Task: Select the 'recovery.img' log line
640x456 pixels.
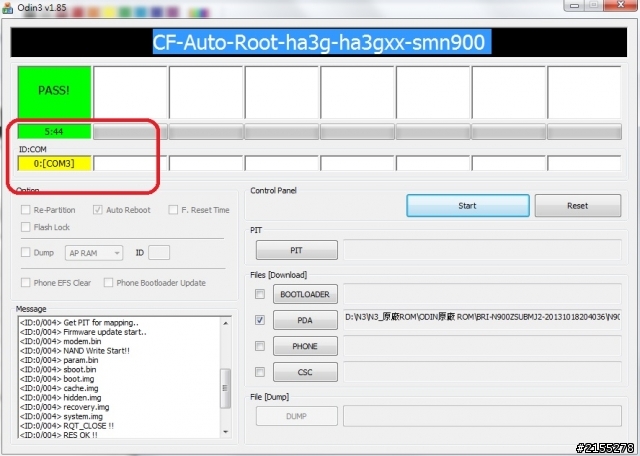Action: 64,407
